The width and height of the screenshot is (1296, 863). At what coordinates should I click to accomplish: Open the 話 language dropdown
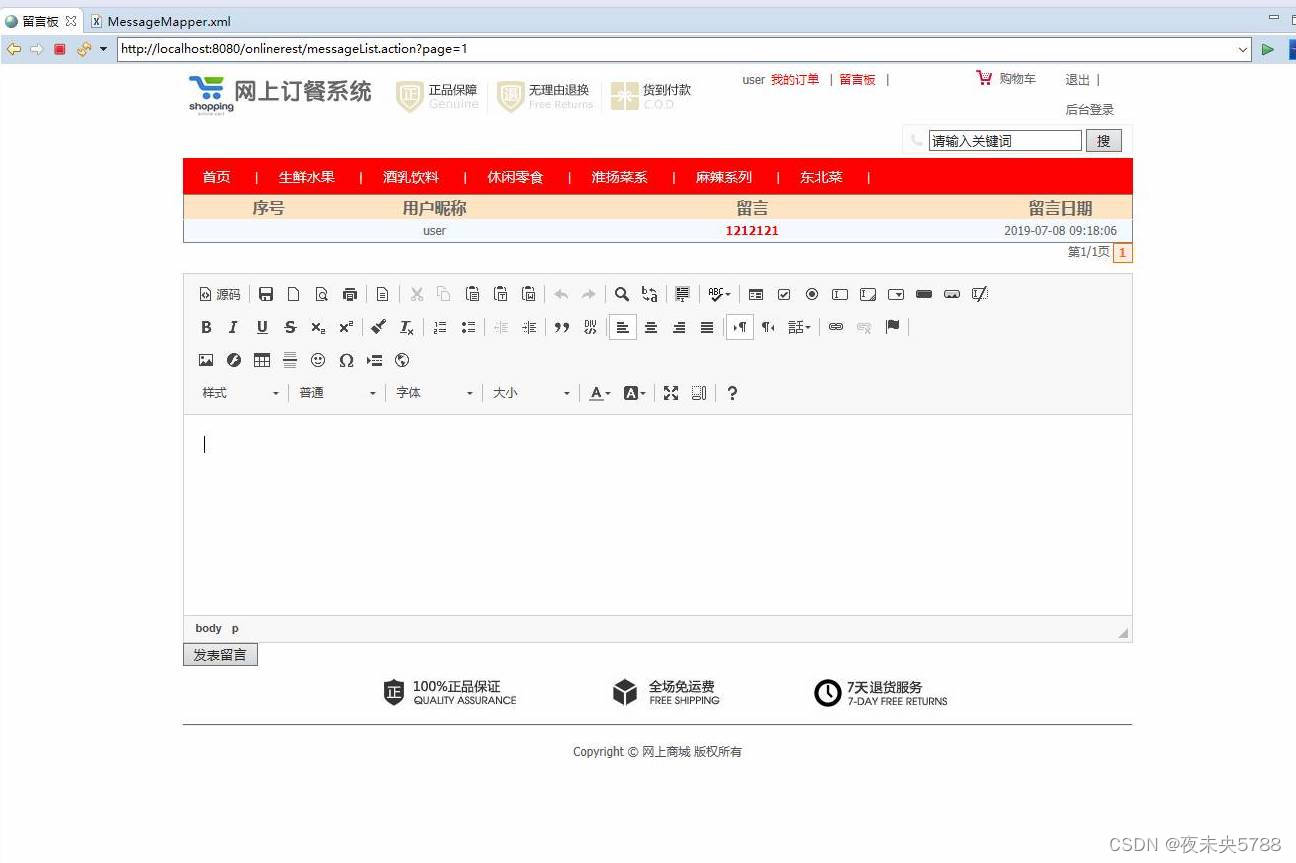[x=799, y=327]
